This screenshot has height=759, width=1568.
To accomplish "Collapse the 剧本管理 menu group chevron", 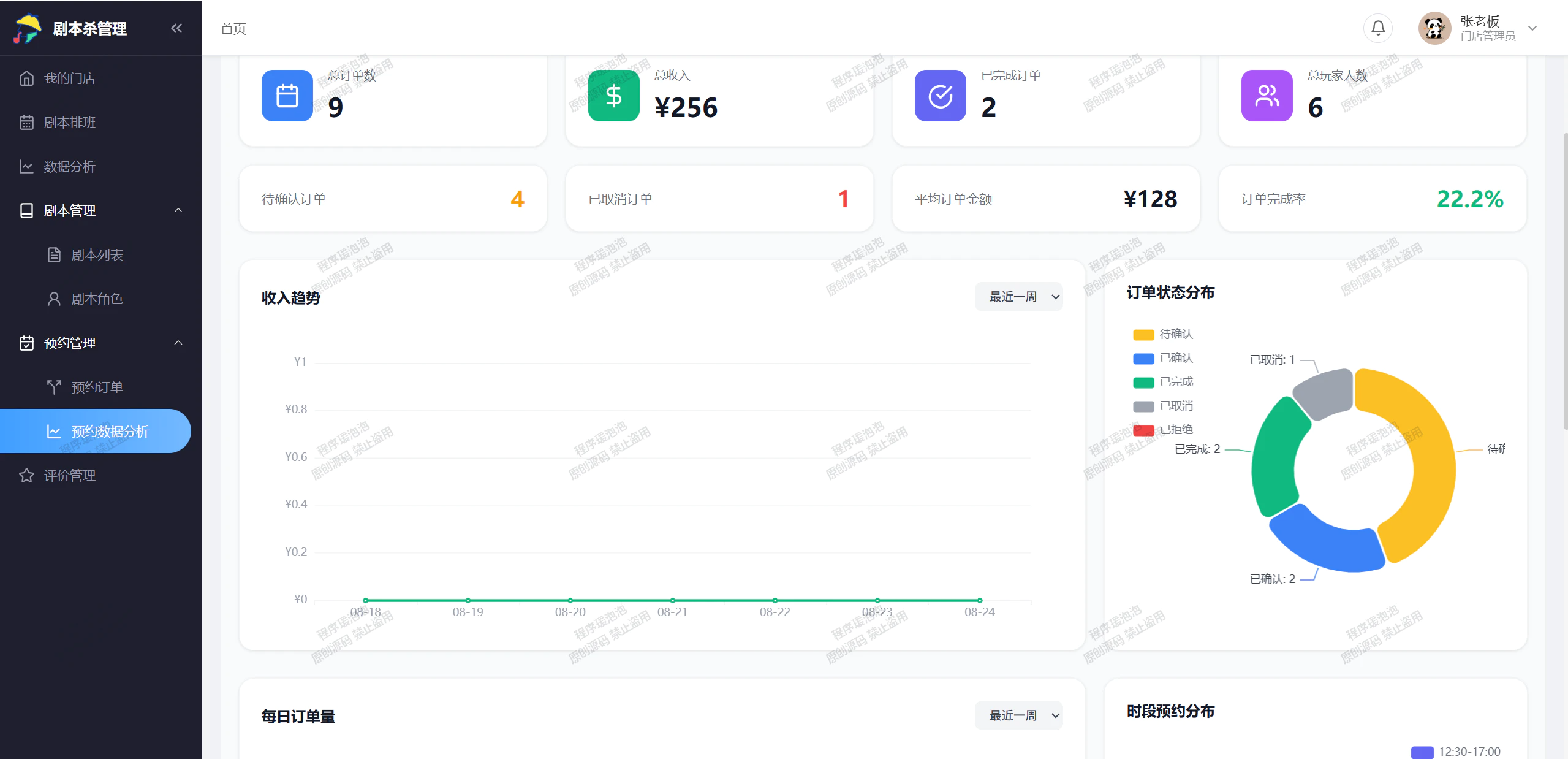I will coord(178,211).
